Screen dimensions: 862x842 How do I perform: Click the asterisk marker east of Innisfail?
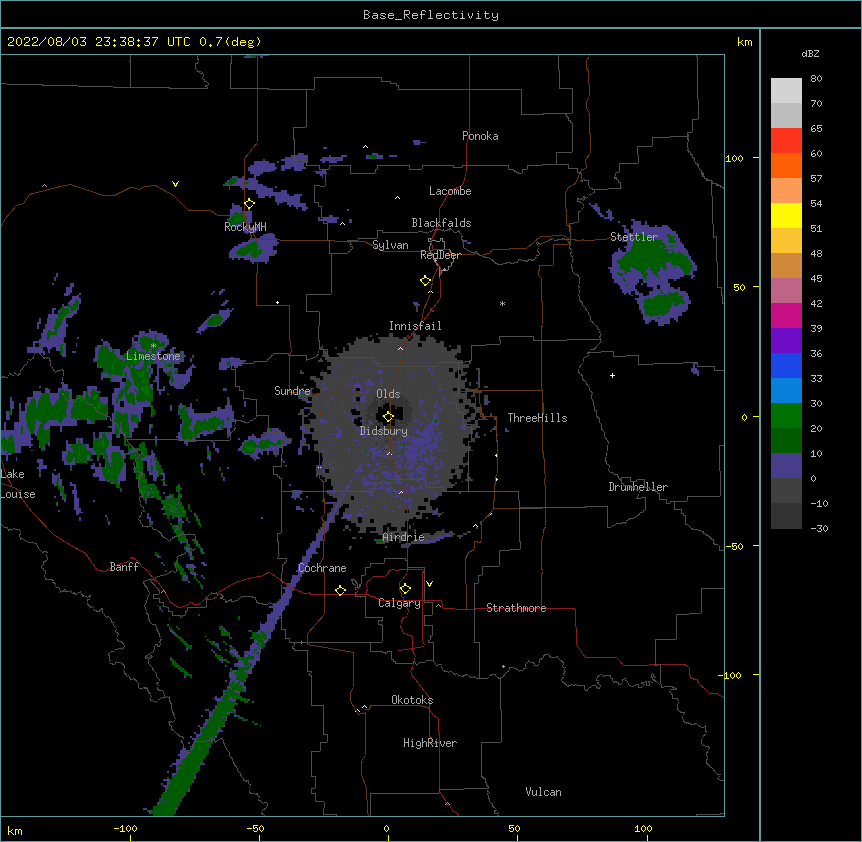[x=502, y=303]
